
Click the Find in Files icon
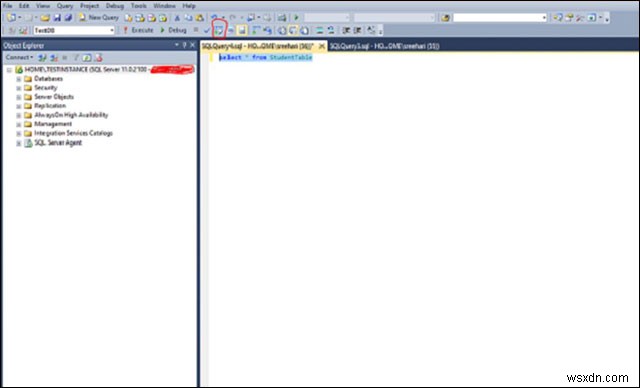(x=445, y=18)
